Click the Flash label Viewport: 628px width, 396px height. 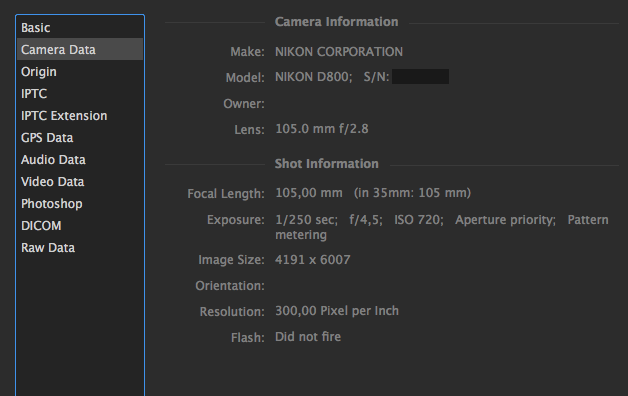[x=248, y=338]
